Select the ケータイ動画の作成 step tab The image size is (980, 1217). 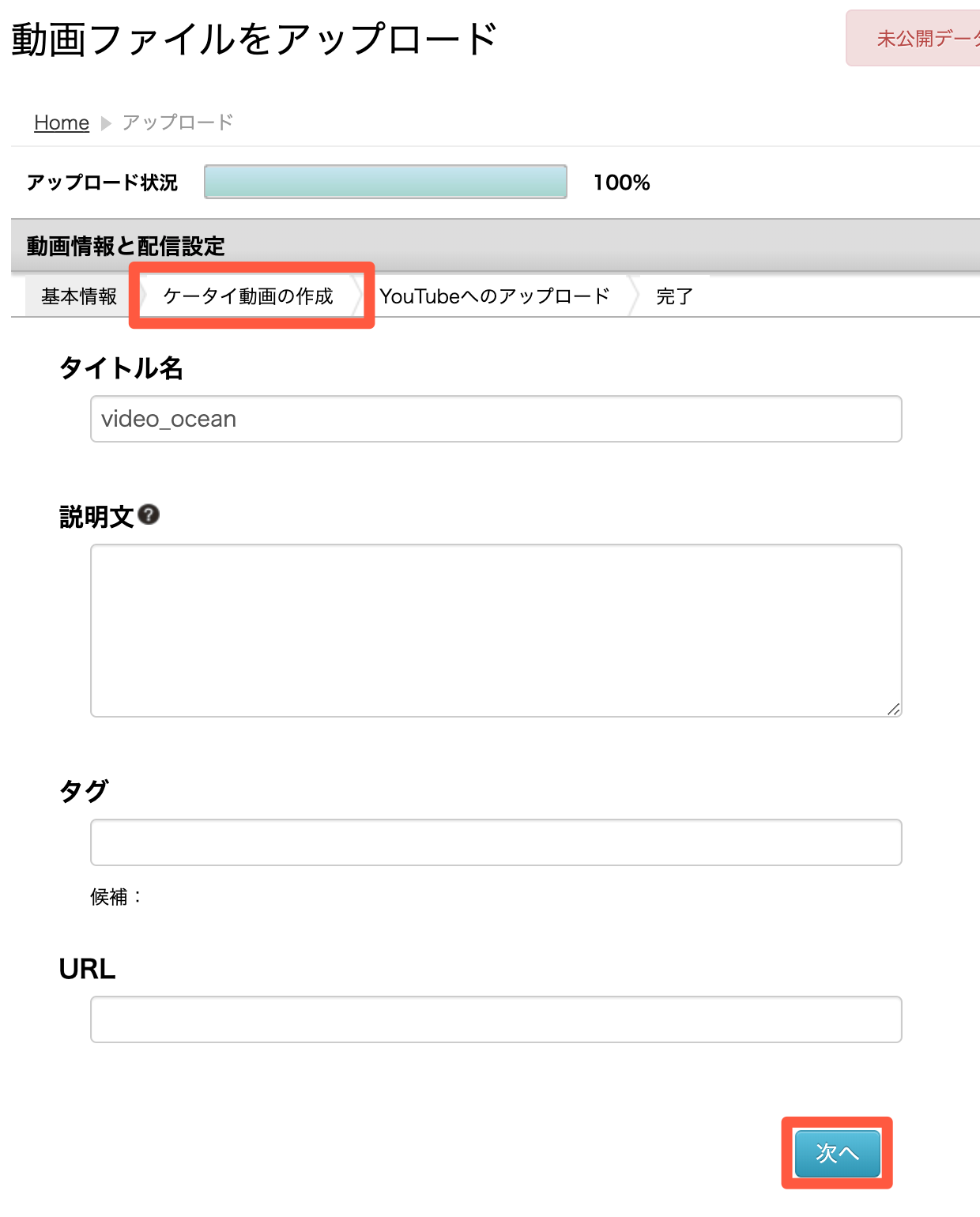click(x=248, y=296)
